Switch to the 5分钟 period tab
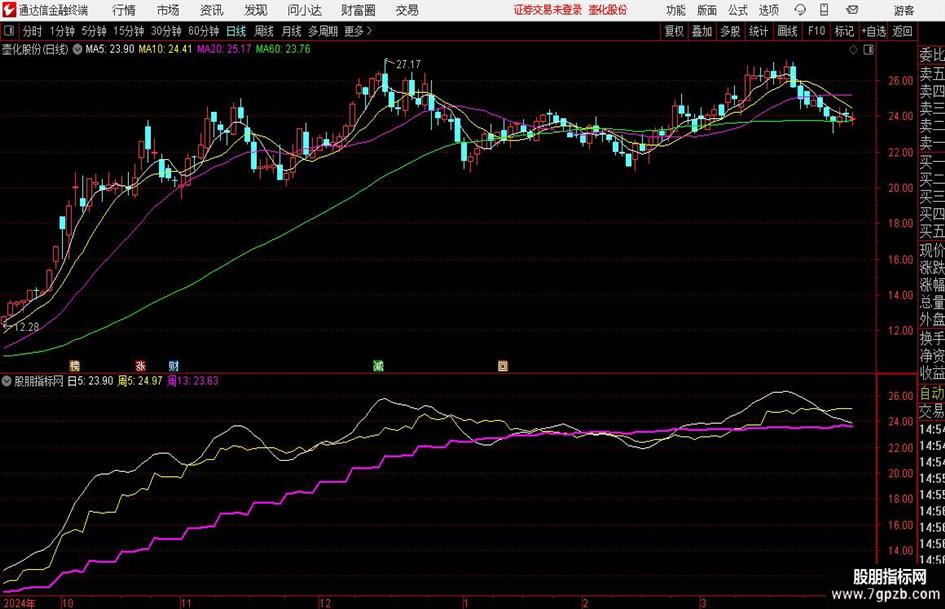The image size is (945, 609). [x=94, y=31]
